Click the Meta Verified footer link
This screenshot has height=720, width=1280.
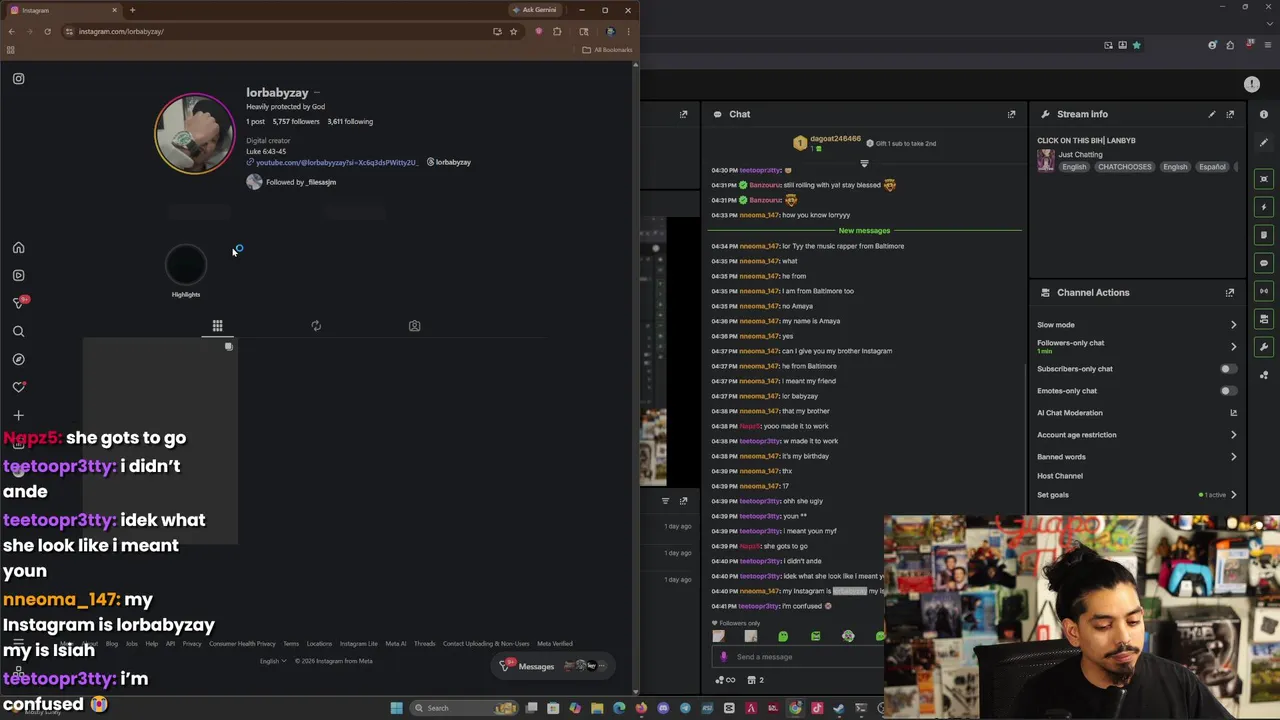coord(555,644)
